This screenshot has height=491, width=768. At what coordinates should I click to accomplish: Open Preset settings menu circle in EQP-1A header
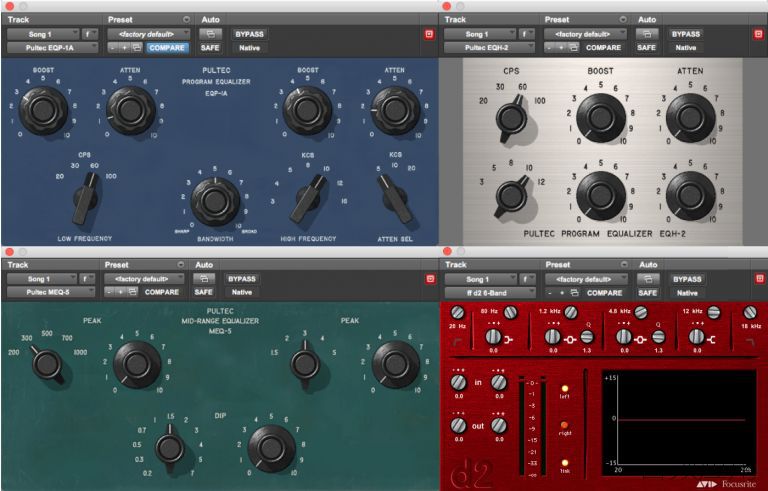[186, 20]
